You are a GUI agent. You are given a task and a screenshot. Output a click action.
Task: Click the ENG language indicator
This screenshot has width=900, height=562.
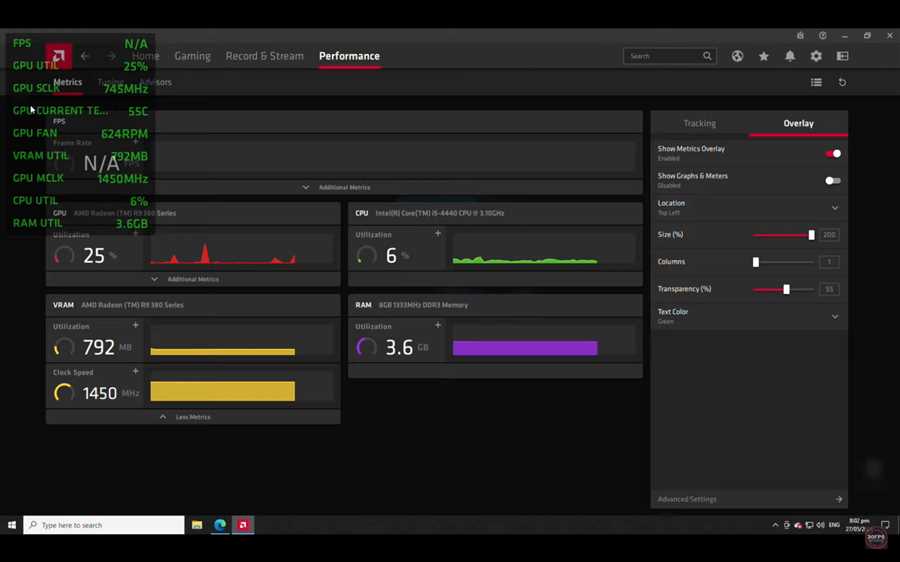[x=834, y=525]
